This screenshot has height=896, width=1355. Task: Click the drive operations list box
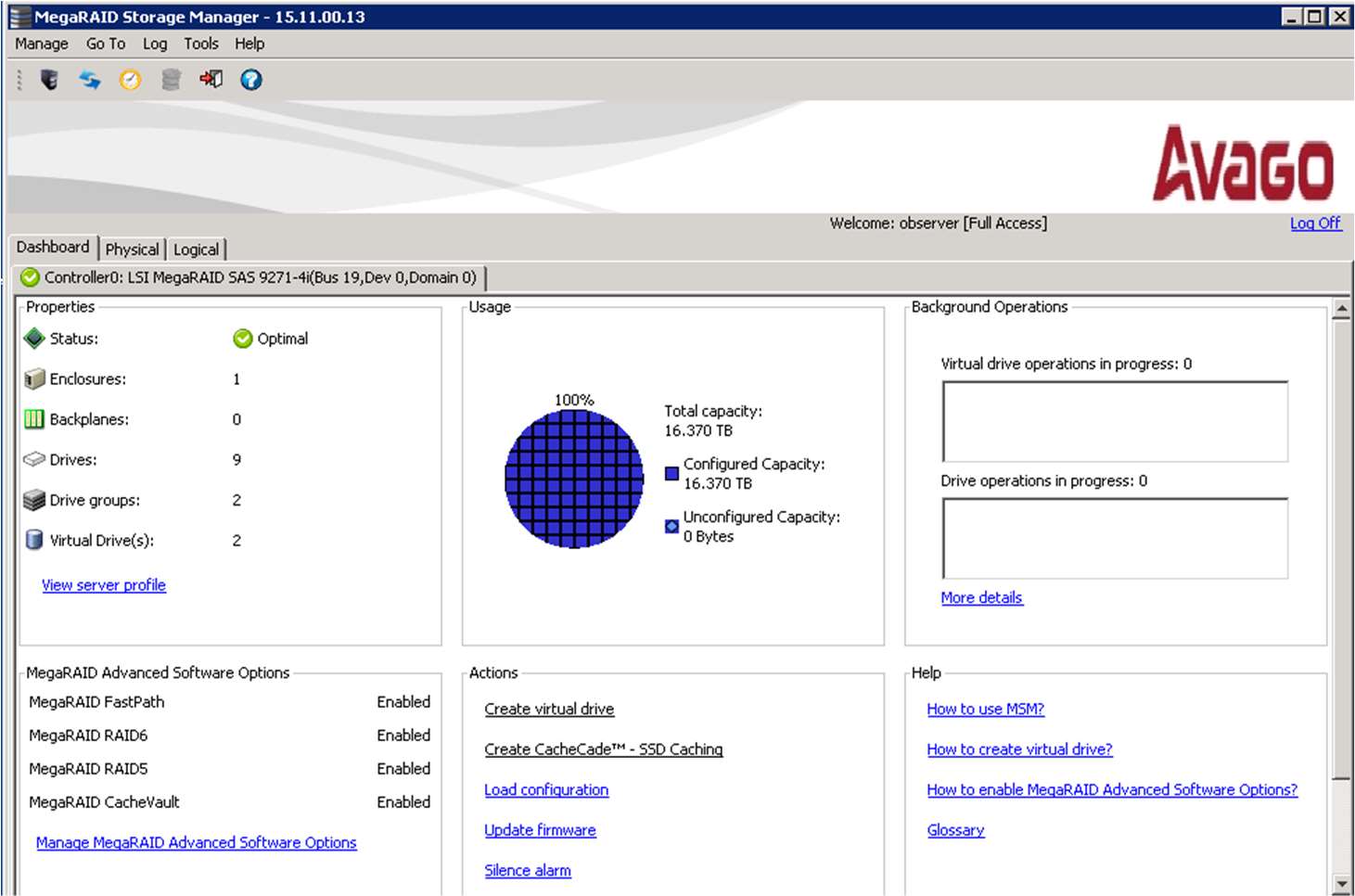click(1115, 538)
